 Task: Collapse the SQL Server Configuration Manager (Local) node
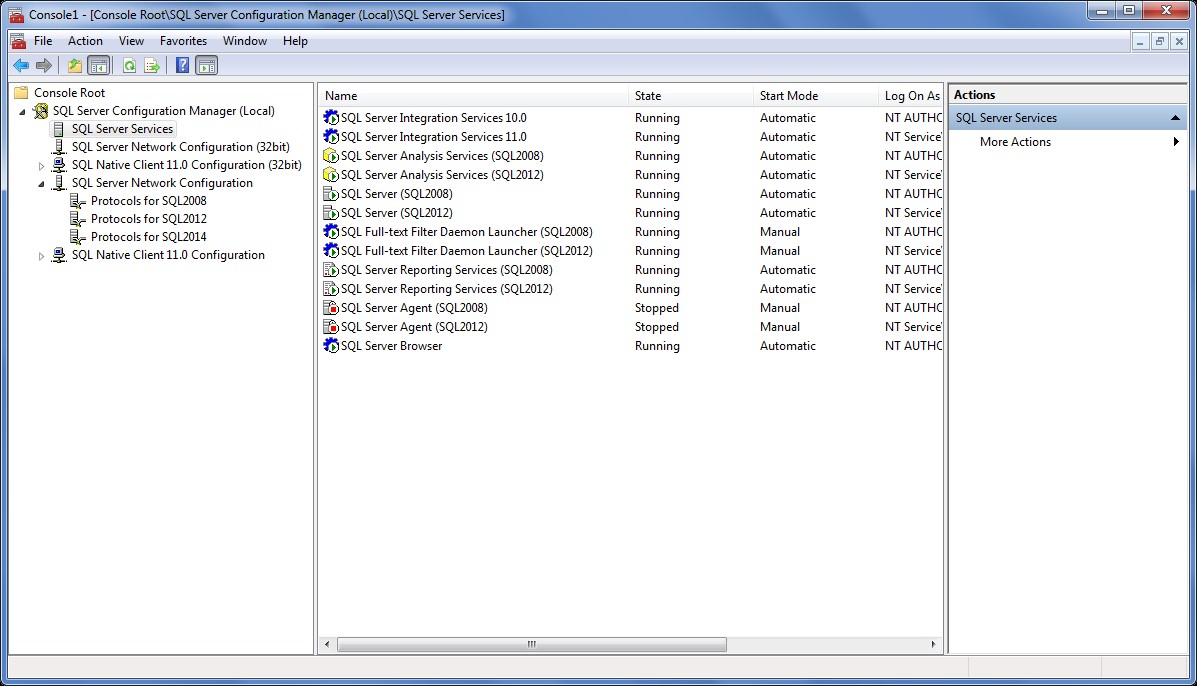(23, 112)
